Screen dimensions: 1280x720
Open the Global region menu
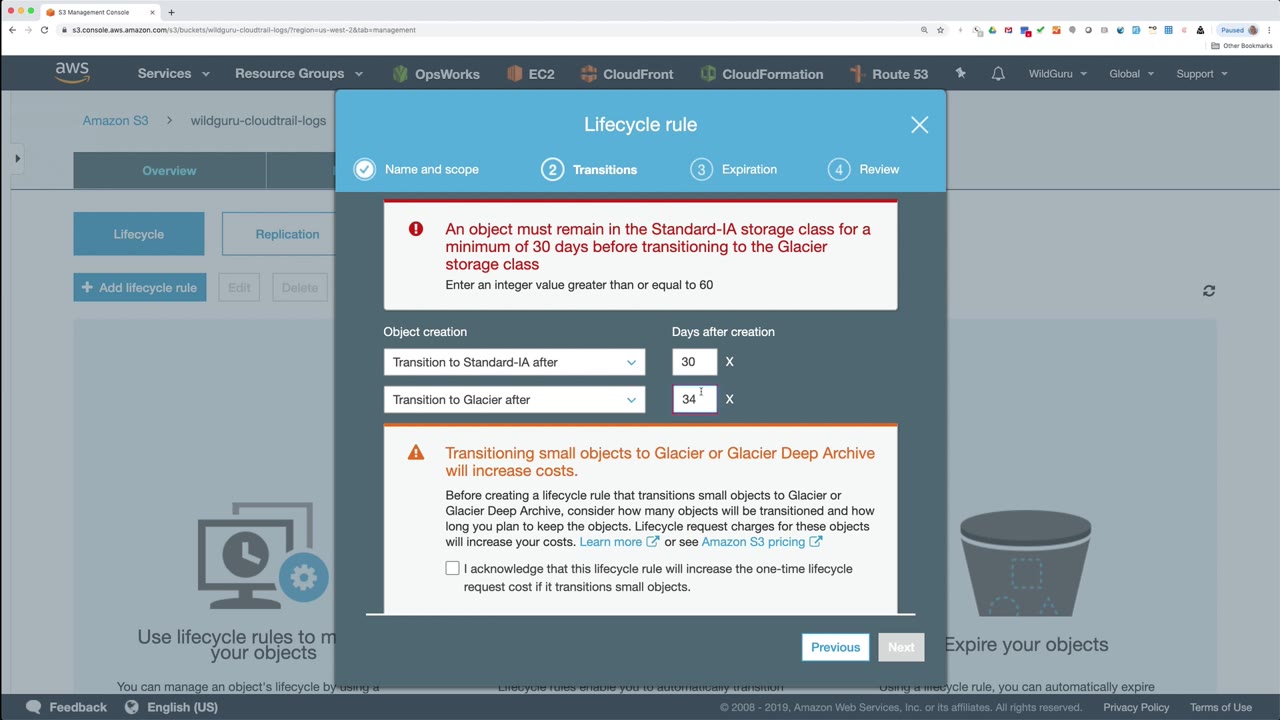tap(1132, 74)
